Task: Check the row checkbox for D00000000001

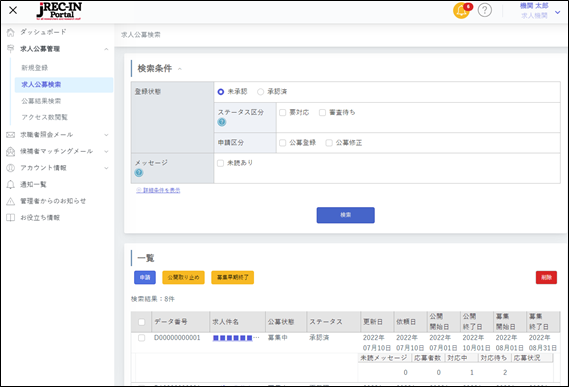Action: coord(142,338)
